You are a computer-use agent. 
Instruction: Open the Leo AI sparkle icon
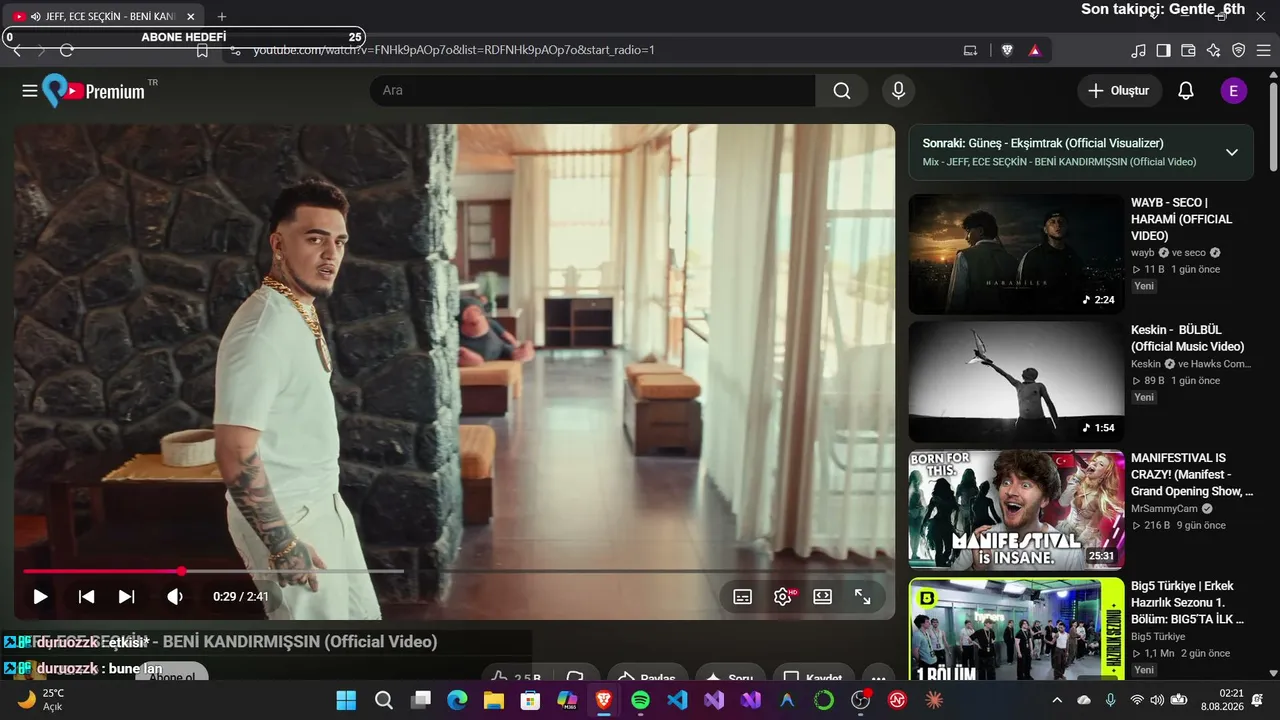coord(1213,50)
